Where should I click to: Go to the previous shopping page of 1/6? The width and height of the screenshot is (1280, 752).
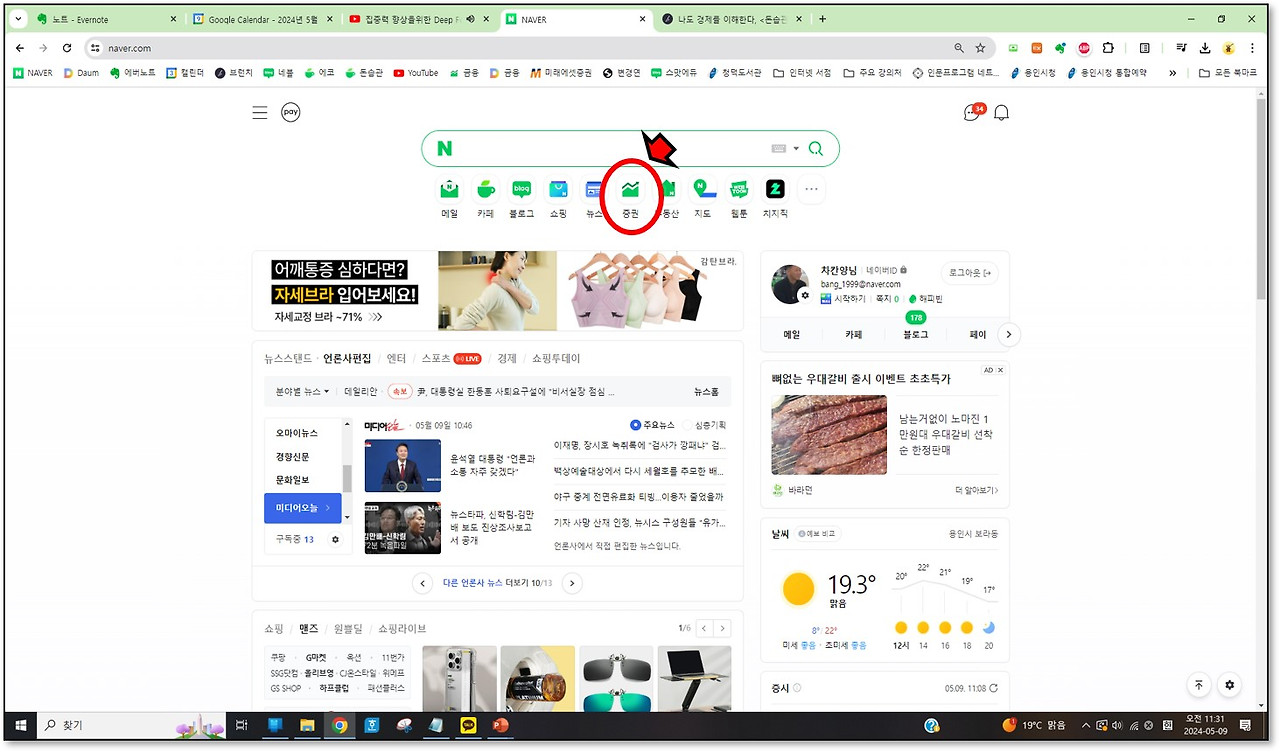point(704,628)
